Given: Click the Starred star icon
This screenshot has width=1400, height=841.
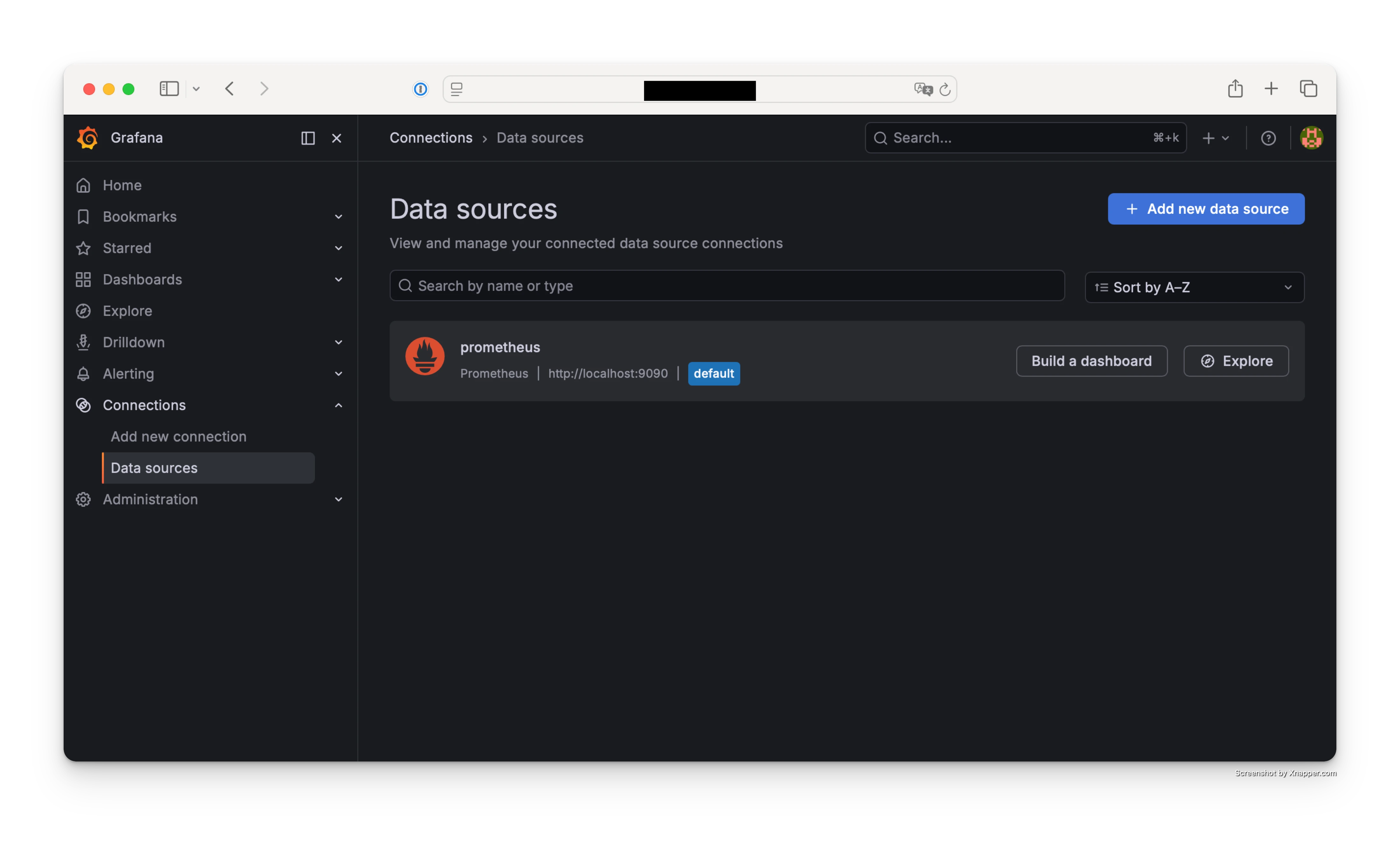Looking at the screenshot, I should pyautogui.click(x=83, y=248).
